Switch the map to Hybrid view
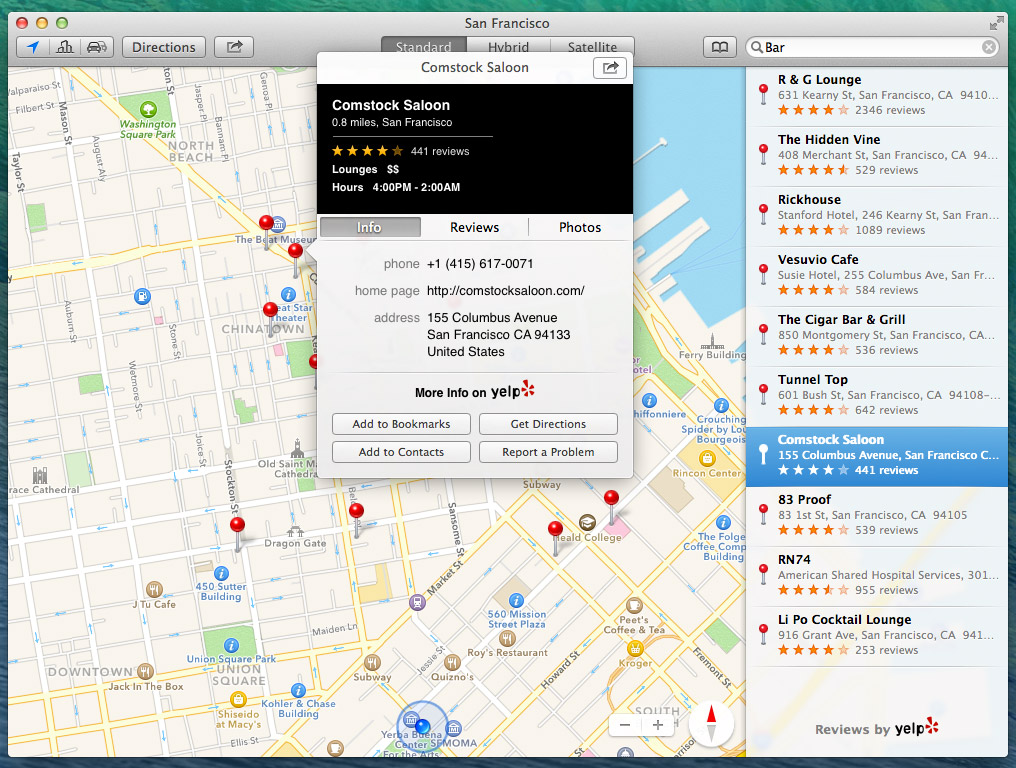Viewport: 1016px width, 768px height. (x=509, y=47)
